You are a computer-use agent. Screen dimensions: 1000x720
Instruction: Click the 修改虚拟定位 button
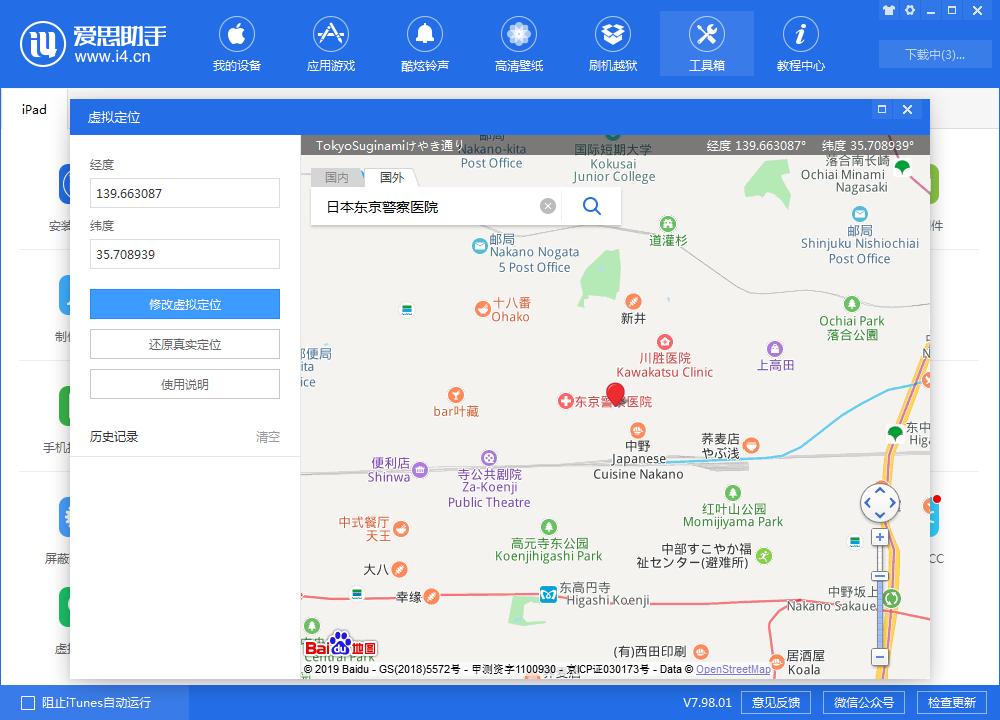pos(184,304)
